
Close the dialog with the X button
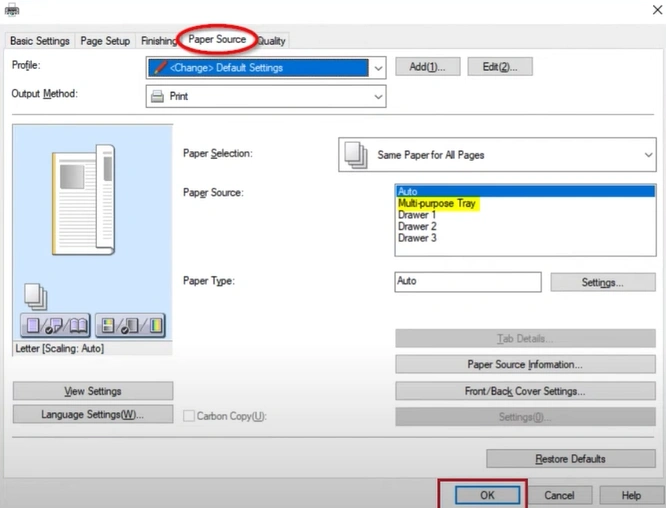coord(657,9)
